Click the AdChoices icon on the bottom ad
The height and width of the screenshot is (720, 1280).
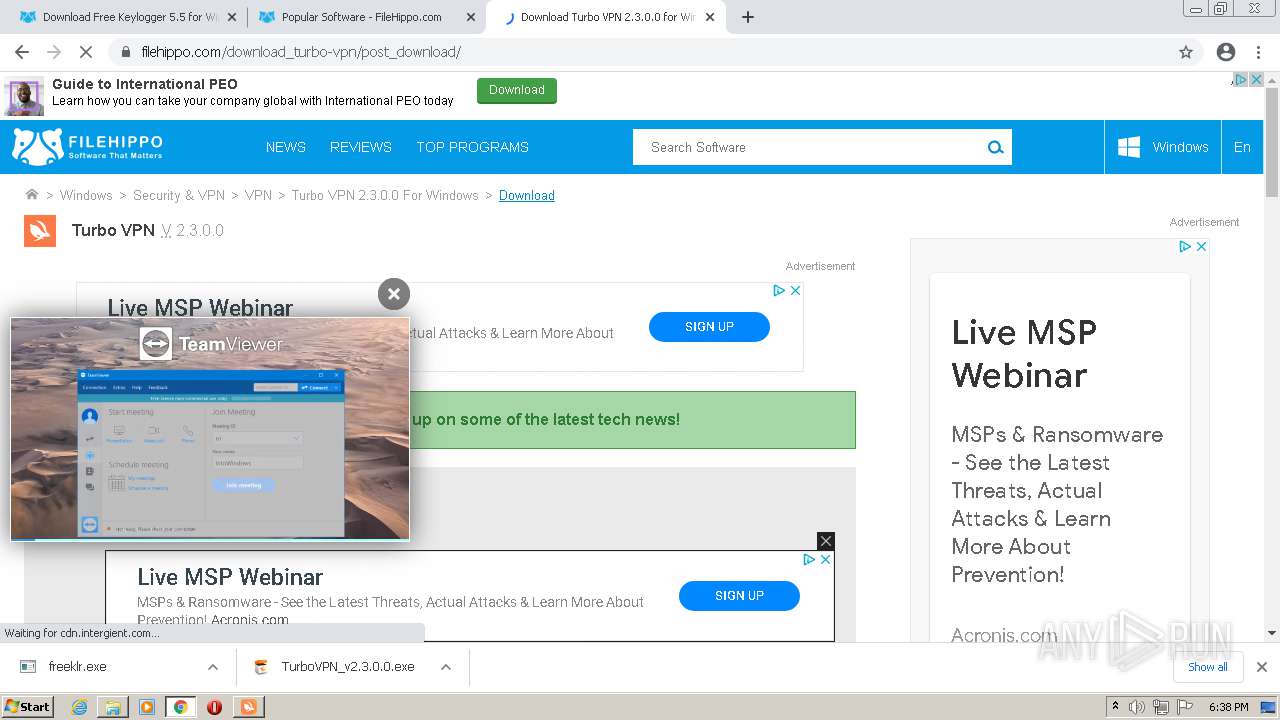point(809,560)
